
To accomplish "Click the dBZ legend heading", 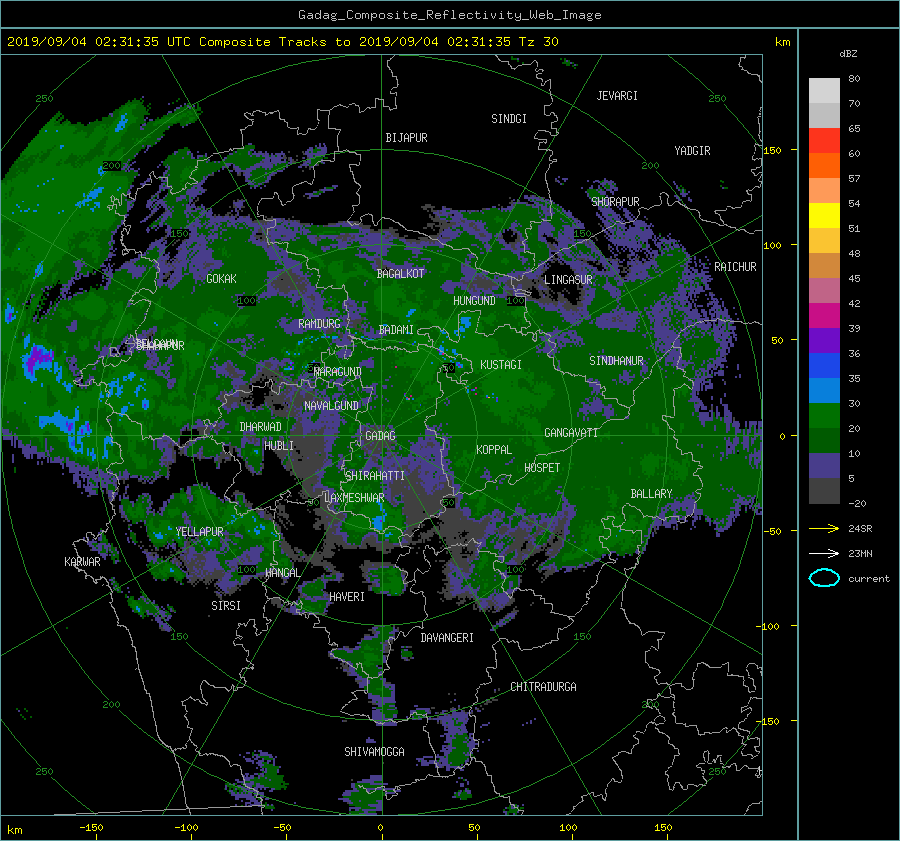I will click(848, 54).
